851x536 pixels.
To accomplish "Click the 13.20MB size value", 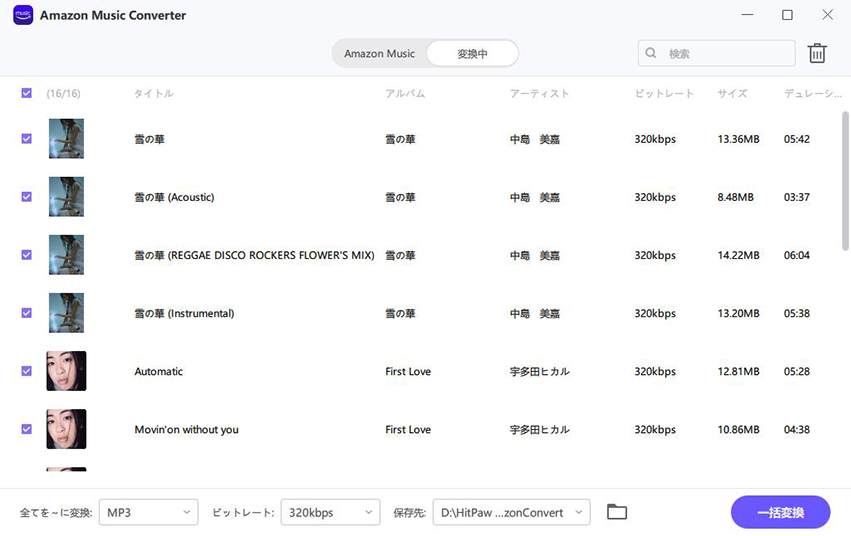I will (738, 313).
